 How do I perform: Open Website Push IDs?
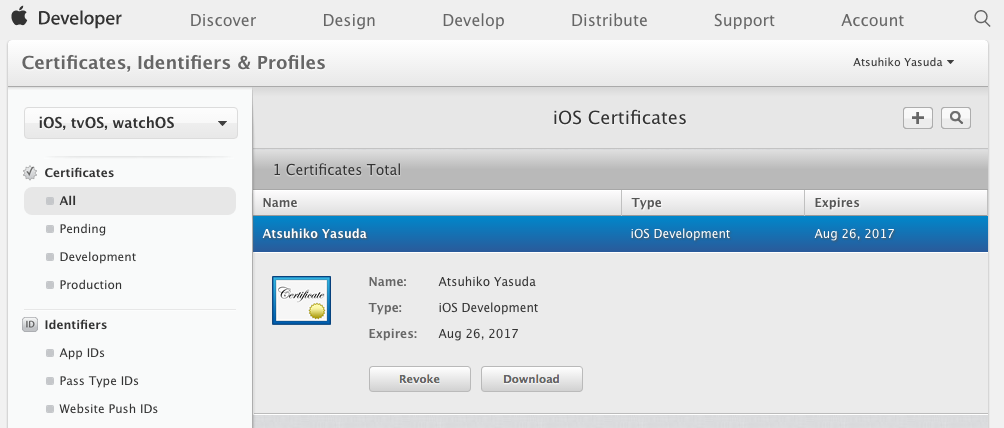point(108,409)
